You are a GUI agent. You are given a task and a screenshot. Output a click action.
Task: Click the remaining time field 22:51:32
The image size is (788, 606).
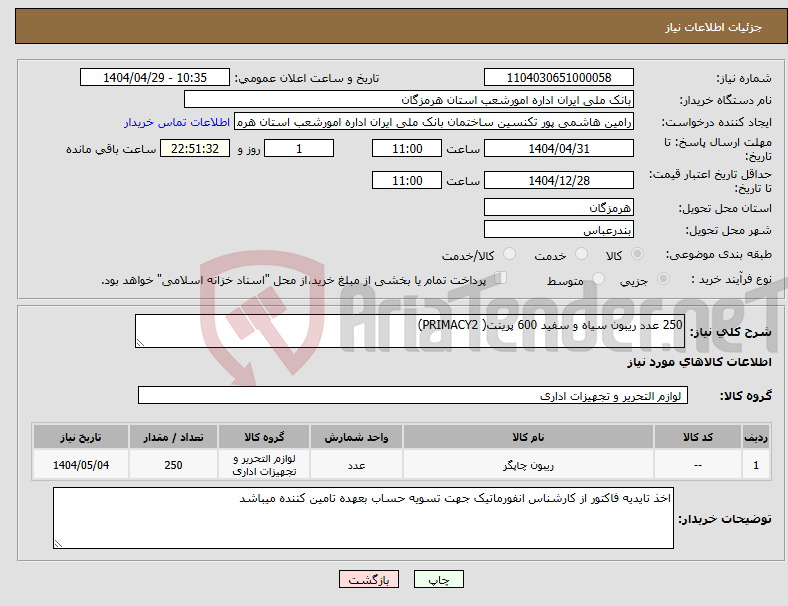tap(195, 148)
